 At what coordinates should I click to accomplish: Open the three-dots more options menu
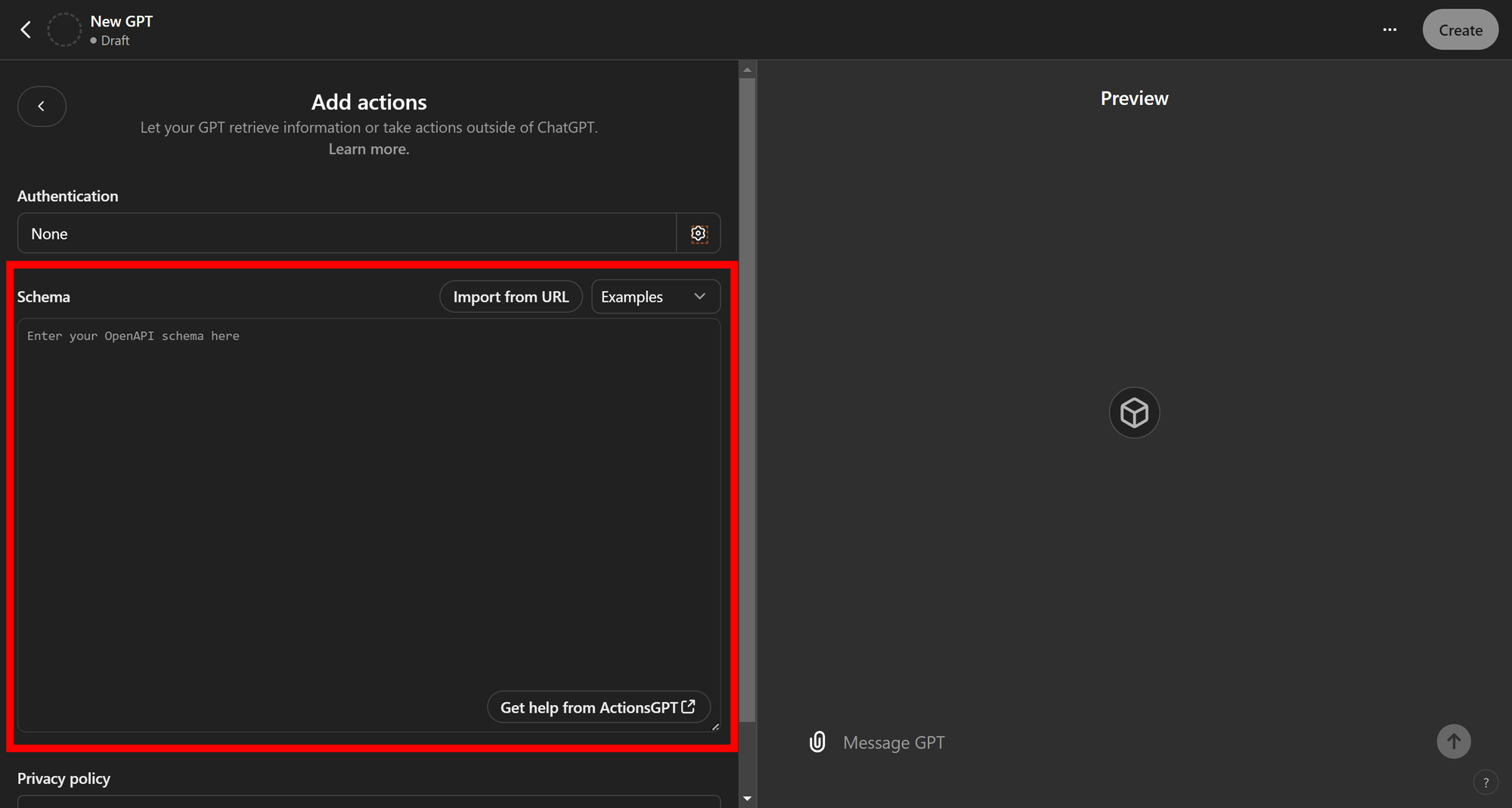pyautogui.click(x=1390, y=30)
